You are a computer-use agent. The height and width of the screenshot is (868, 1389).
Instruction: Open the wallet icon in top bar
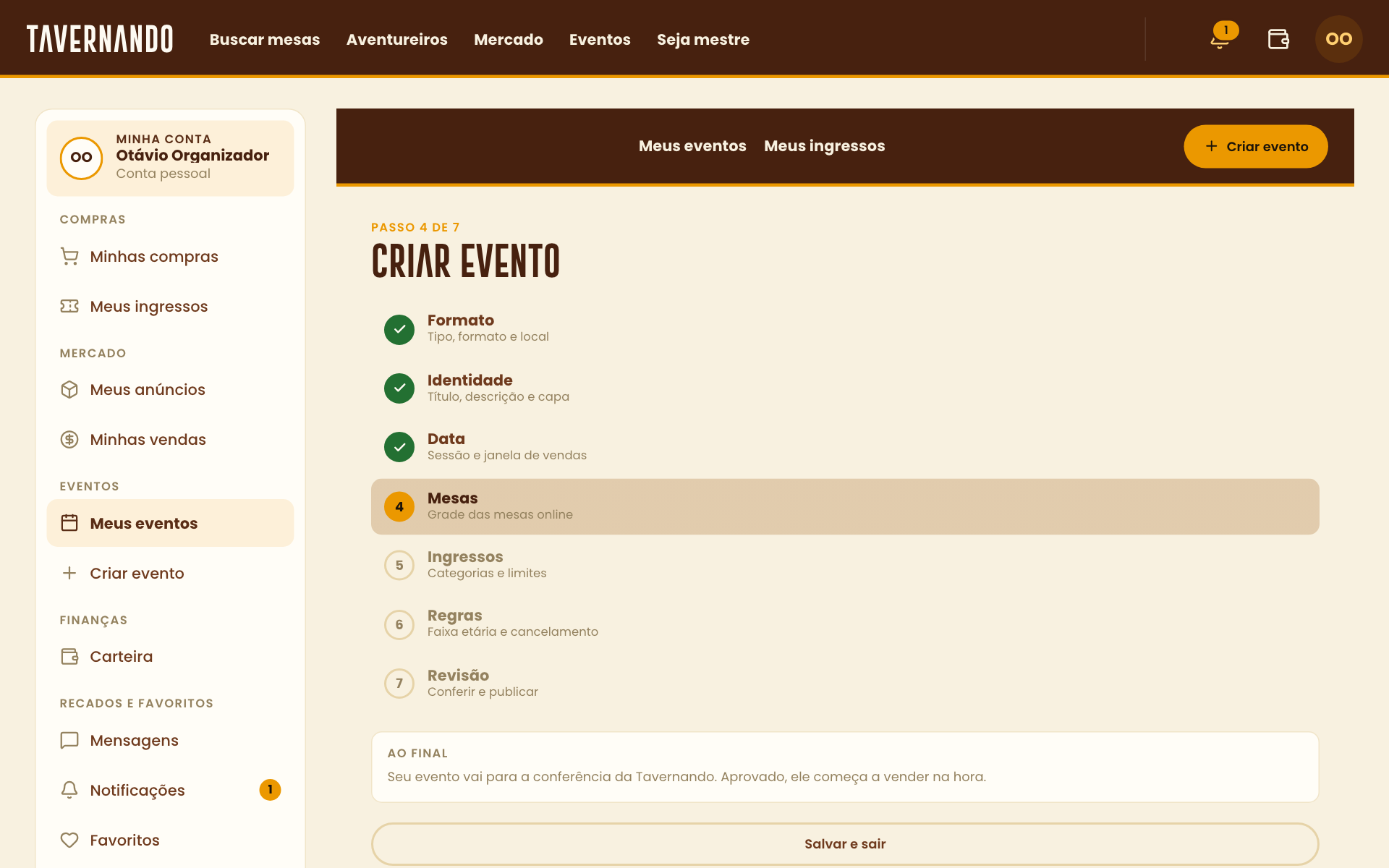(1278, 39)
